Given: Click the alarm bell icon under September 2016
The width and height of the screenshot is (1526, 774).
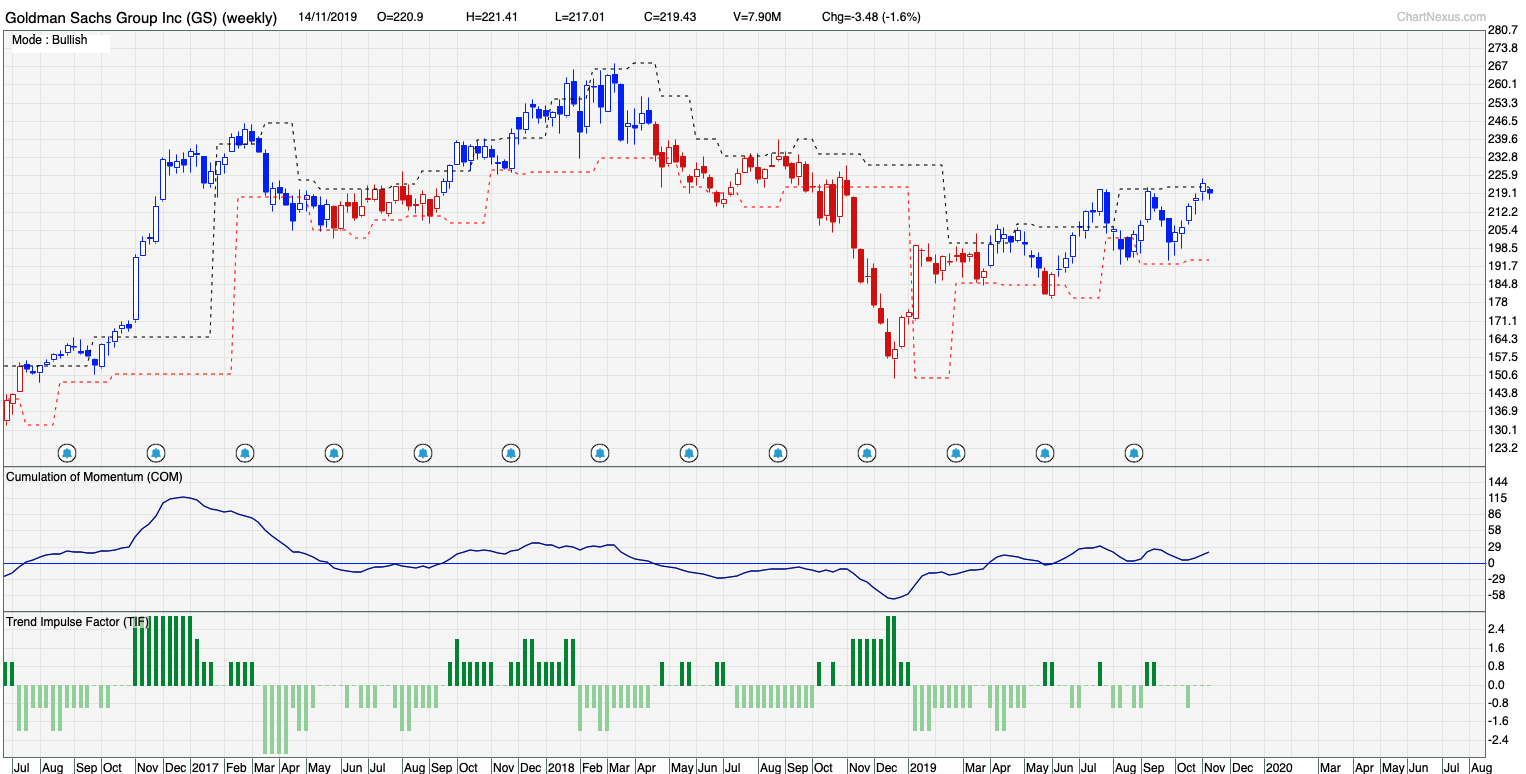Looking at the screenshot, I should [67, 452].
